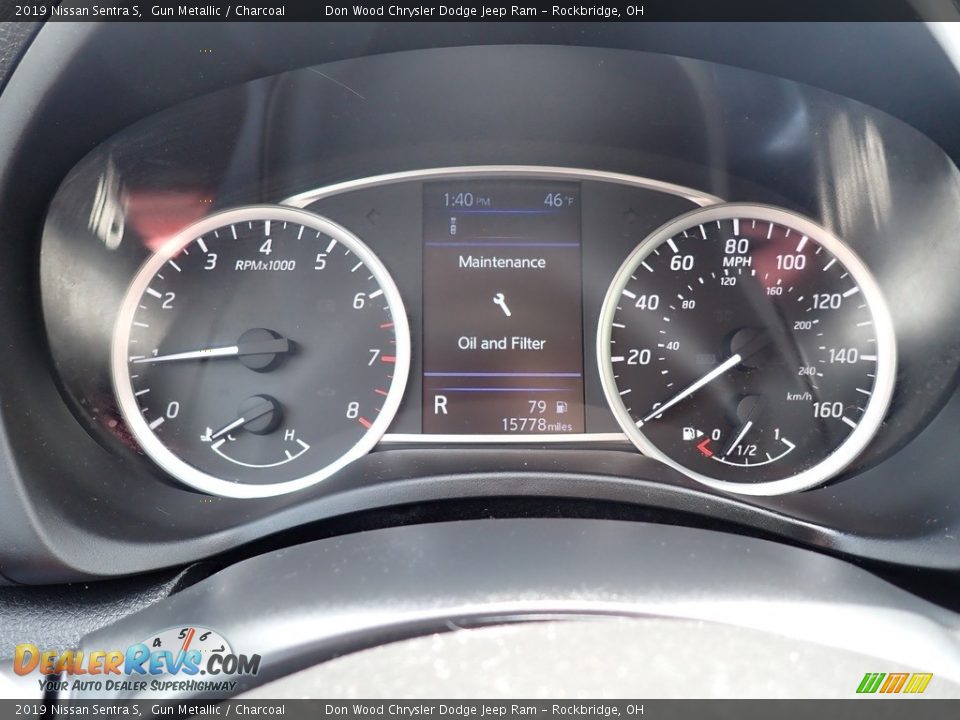Tap the coolant temperature icon

pos(207,435)
